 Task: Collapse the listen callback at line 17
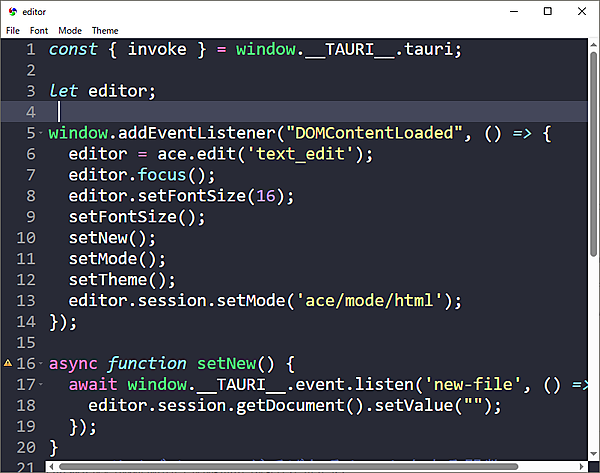(x=41, y=385)
